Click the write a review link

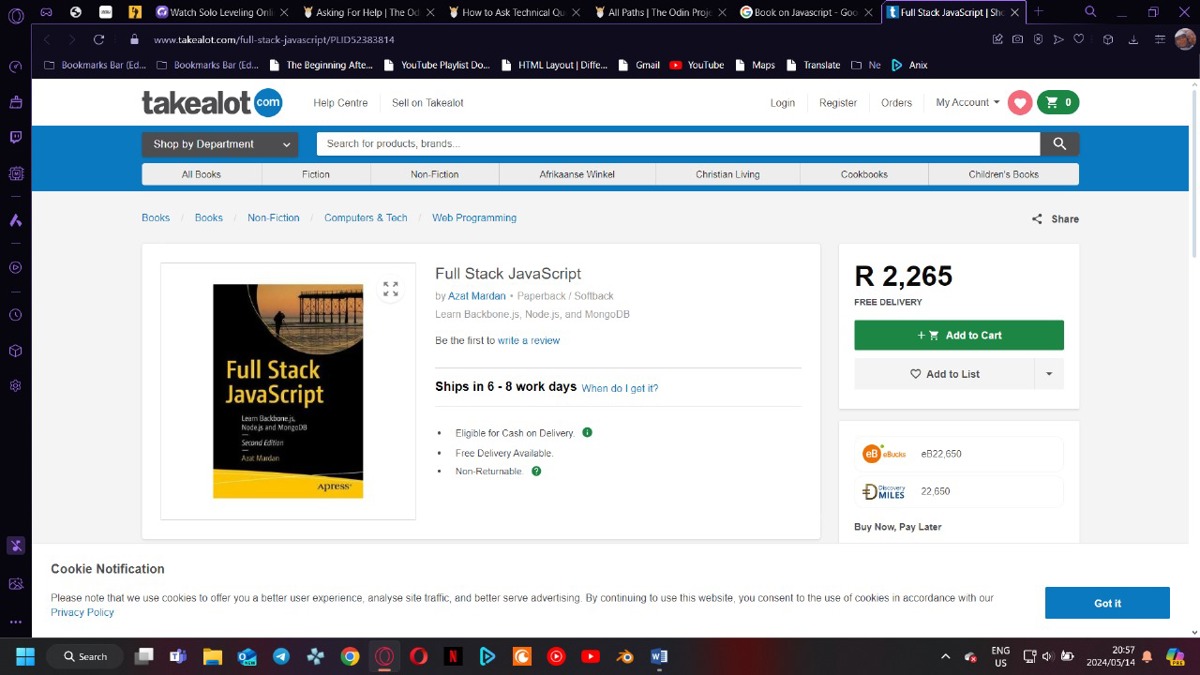pyautogui.click(x=529, y=341)
